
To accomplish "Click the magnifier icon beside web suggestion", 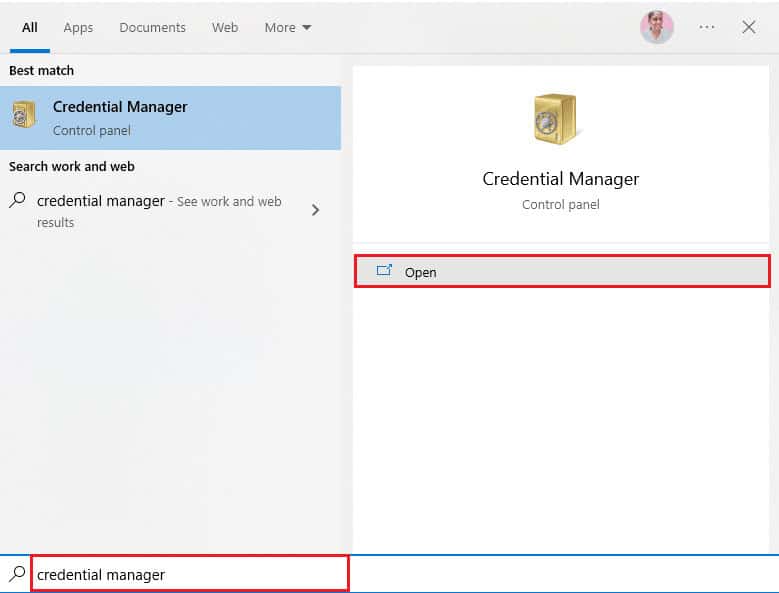I will coord(17,200).
